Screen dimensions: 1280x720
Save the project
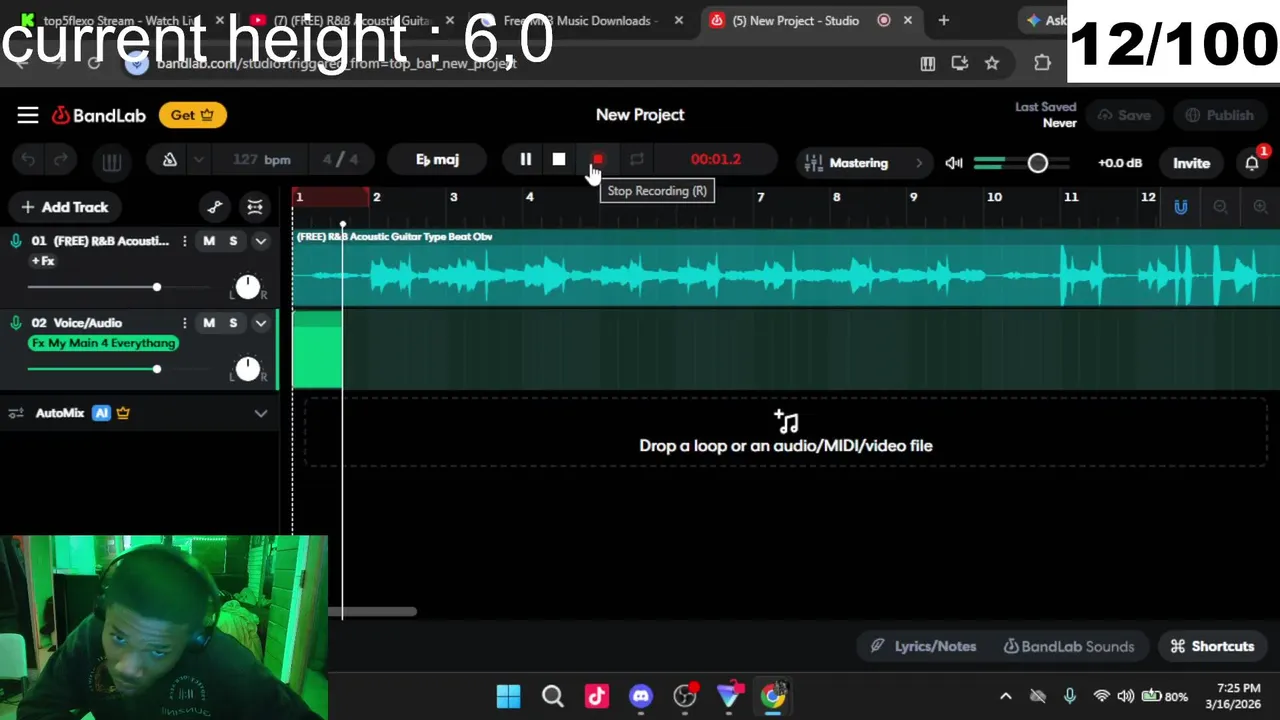tap(1124, 115)
